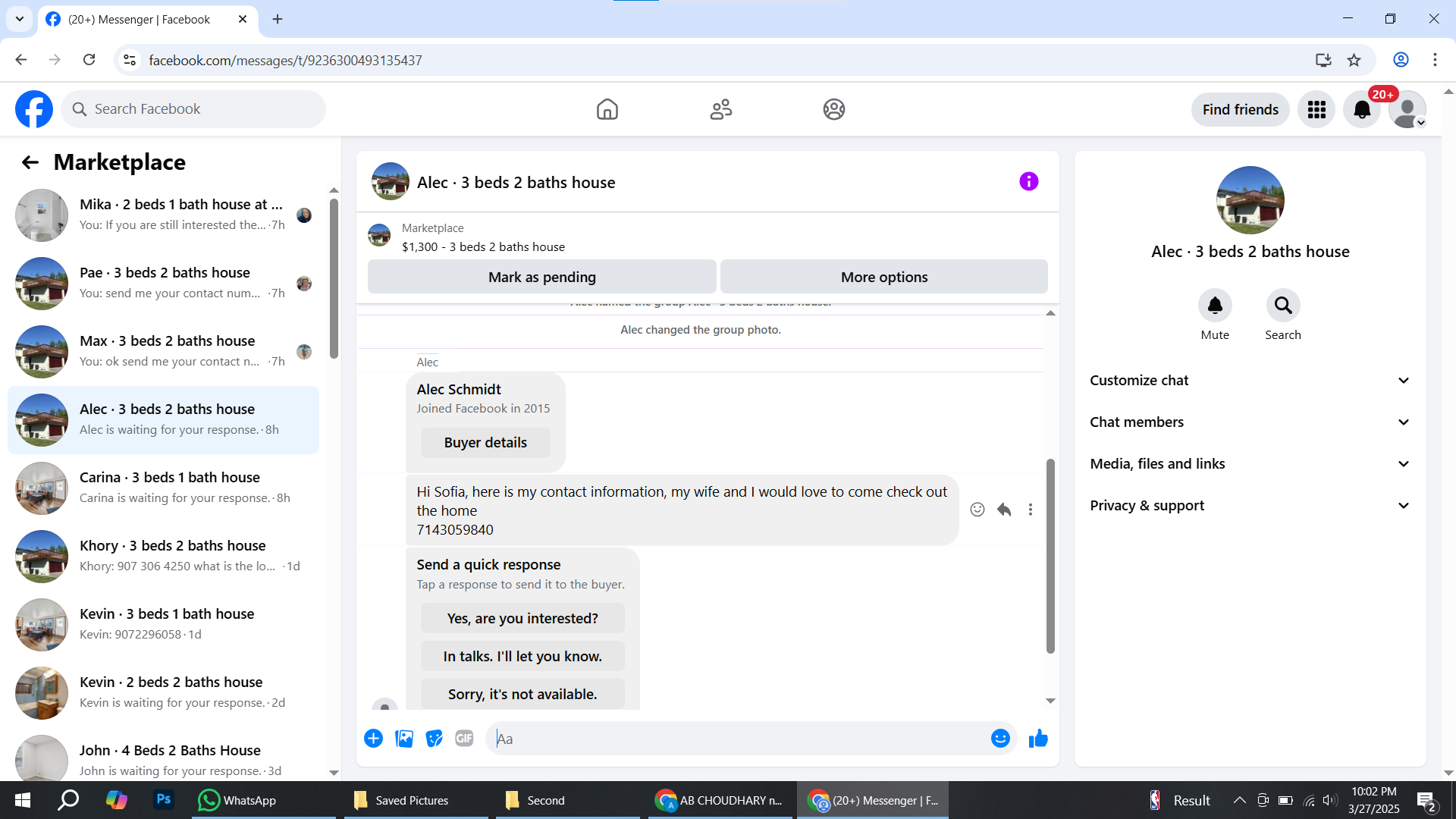Viewport: 1456px width, 819px height.
Task: React to Alec's message with emoji
Action: click(977, 510)
